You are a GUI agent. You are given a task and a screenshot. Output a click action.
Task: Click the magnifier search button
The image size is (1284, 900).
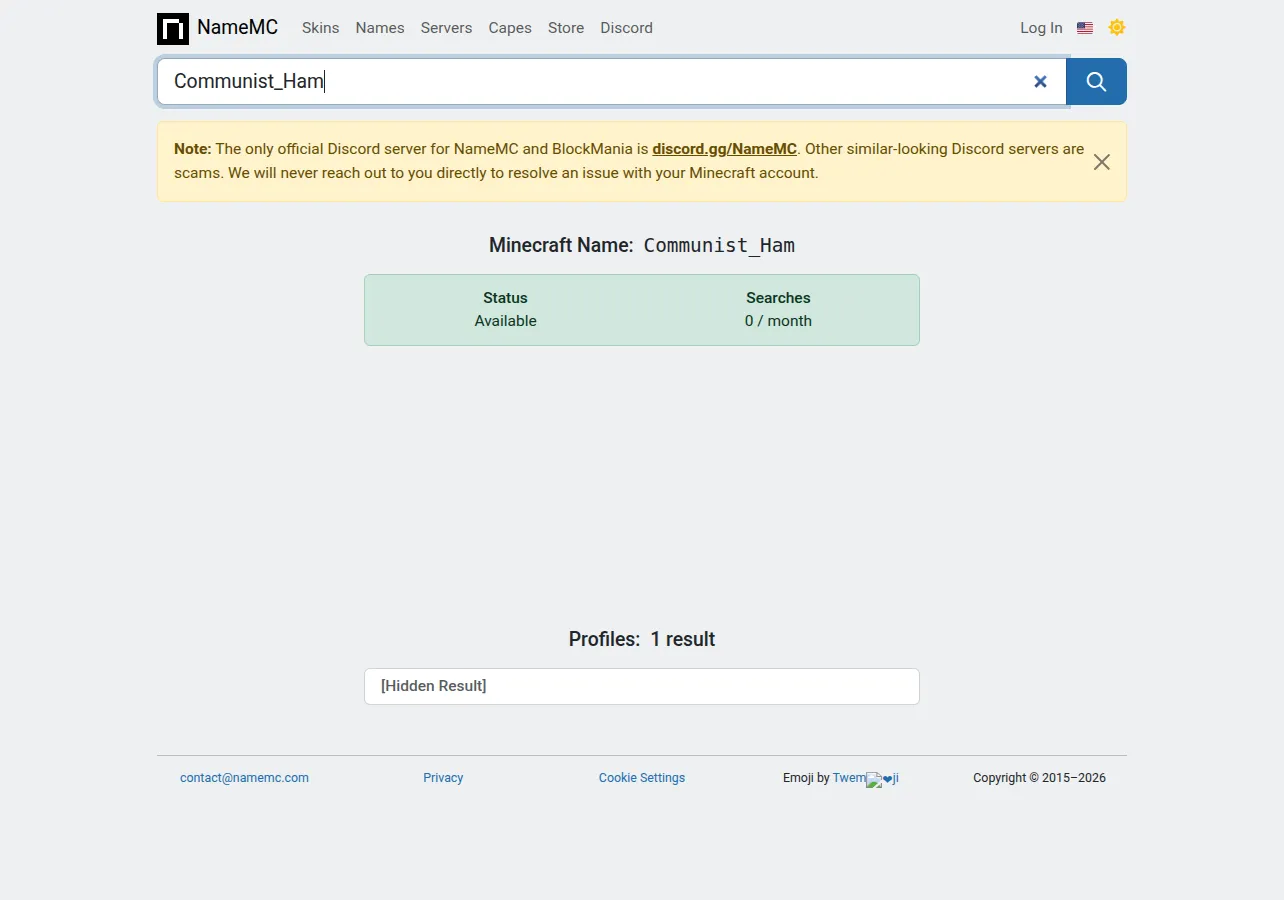[x=1096, y=82]
